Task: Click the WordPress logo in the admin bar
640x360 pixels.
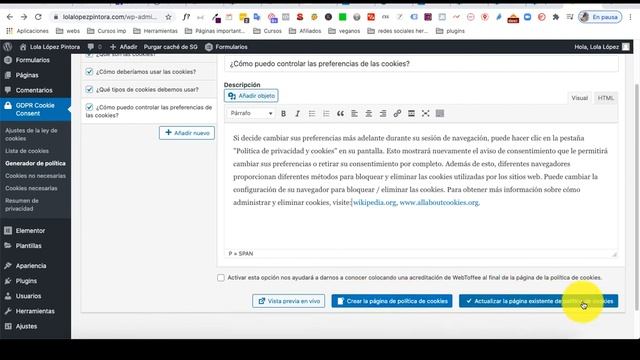Action: 7,47
